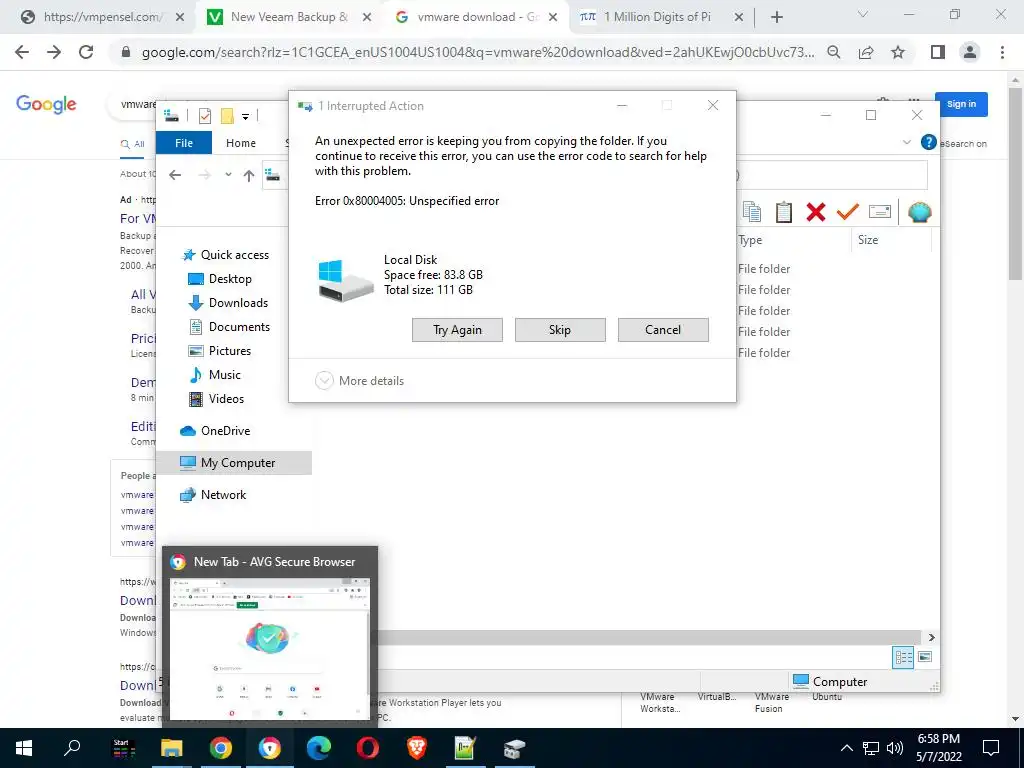Click the orange checkmark toolbar icon
This screenshot has height=768, width=1024.
coord(848,212)
